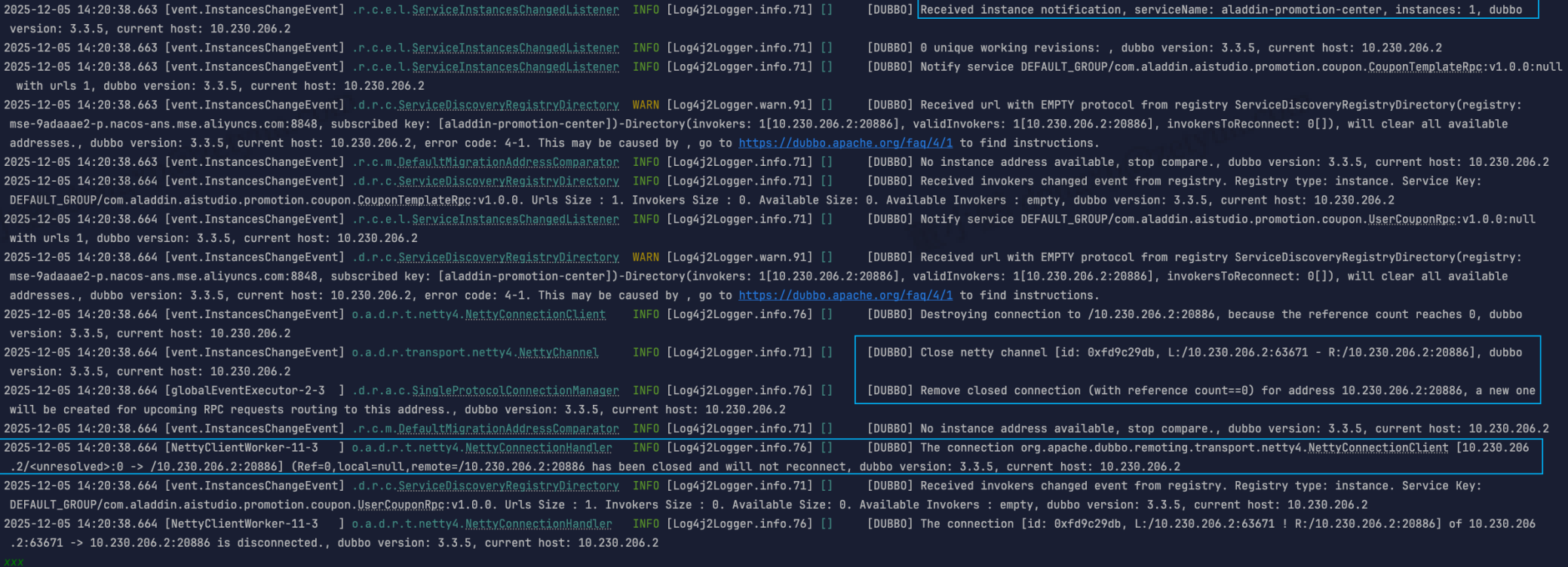Image resolution: width=1568 pixels, height=567 pixels.
Task: Open ServiceDiscoveryRegistryDirectory link in the second WARN entry
Action: pyautogui.click(x=508, y=257)
